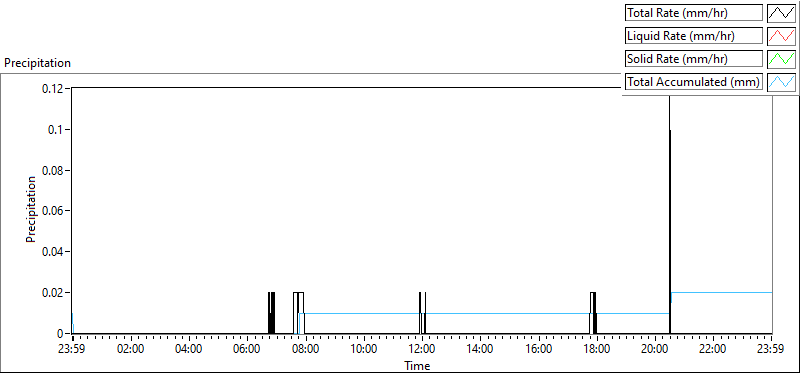Viewport: 800px width, 373px height.
Task: Click the Liquid Rate red plot icon
Action: click(781, 36)
